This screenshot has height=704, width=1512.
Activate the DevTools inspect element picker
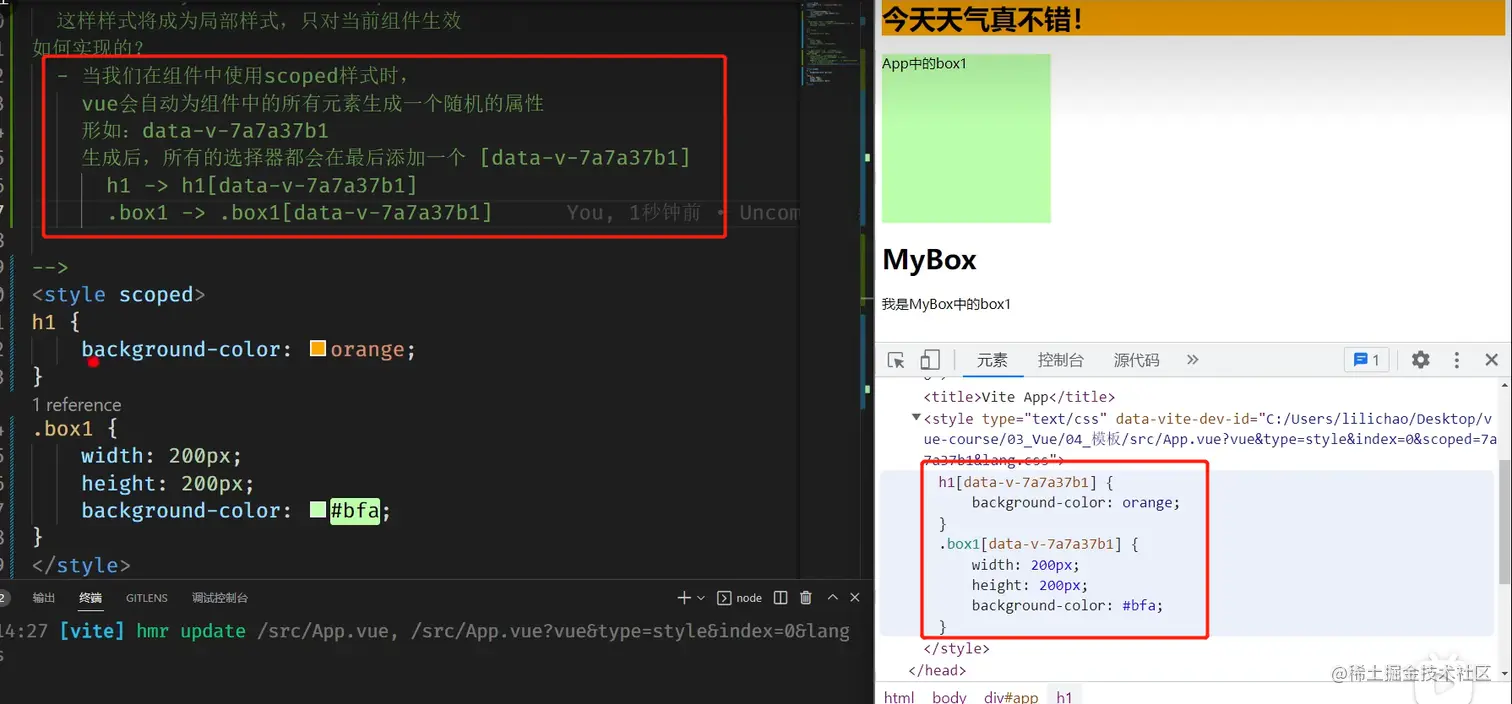pos(896,360)
